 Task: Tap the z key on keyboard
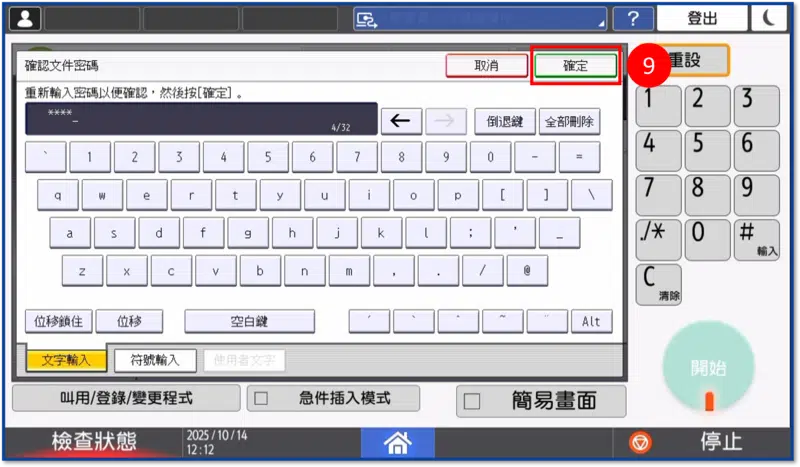pos(82,271)
